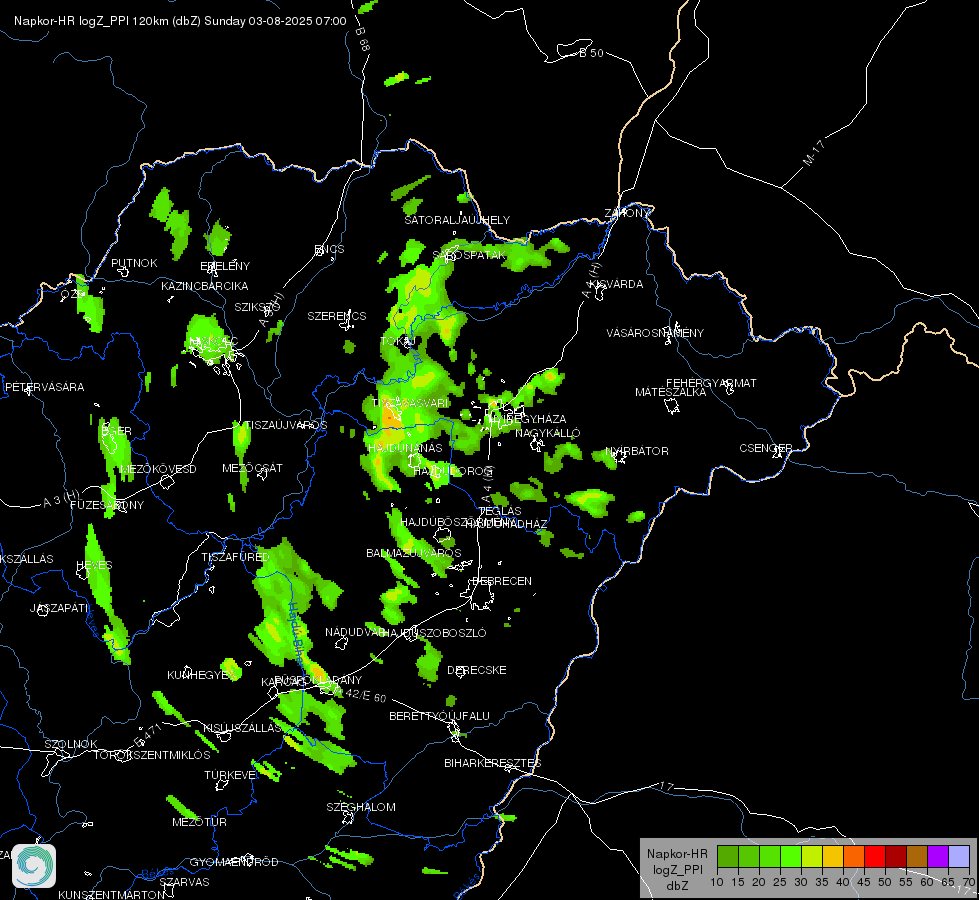Click the SZARVAS town label
This screenshot has width=979, height=900.
(x=184, y=882)
